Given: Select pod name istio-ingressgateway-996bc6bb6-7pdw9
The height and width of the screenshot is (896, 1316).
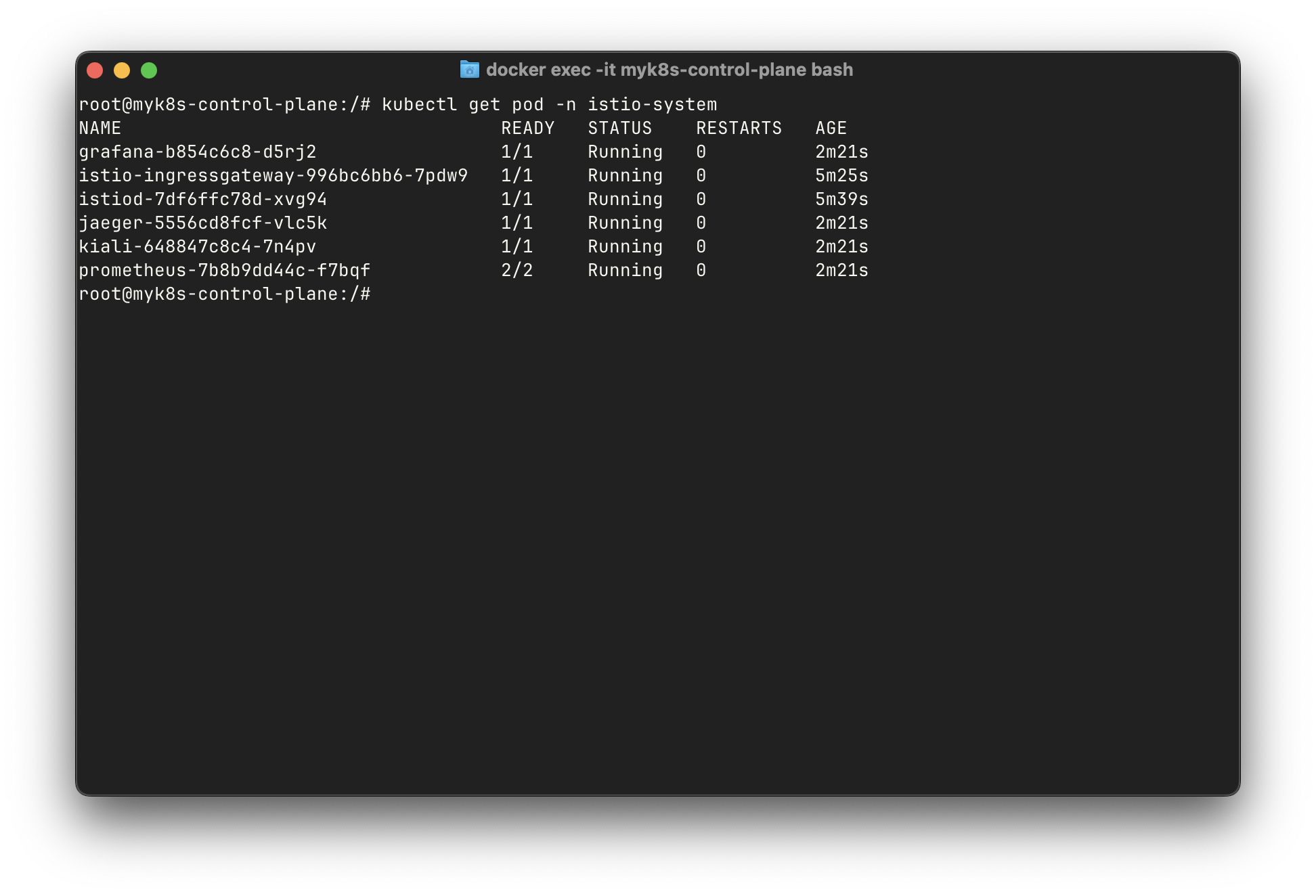Looking at the screenshot, I should pos(273,176).
